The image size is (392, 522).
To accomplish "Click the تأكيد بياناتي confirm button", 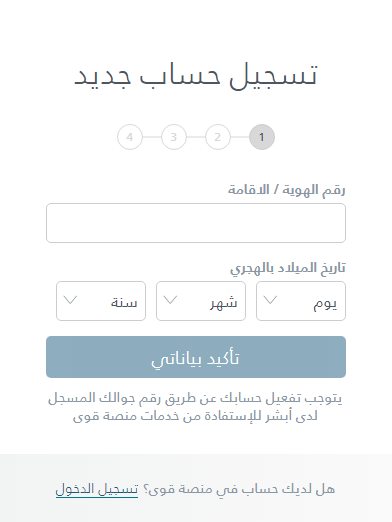I will click(x=196, y=357).
